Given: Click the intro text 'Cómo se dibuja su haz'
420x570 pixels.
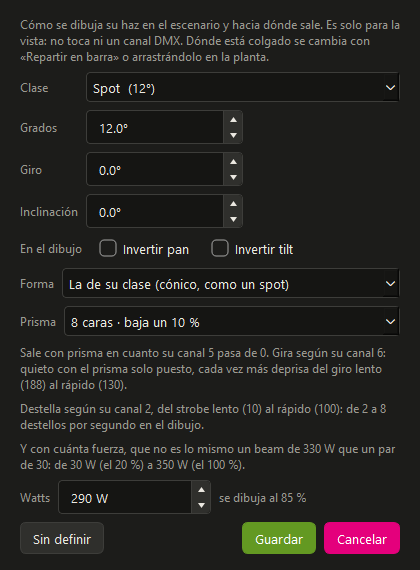Looking at the screenshot, I should point(210,41).
